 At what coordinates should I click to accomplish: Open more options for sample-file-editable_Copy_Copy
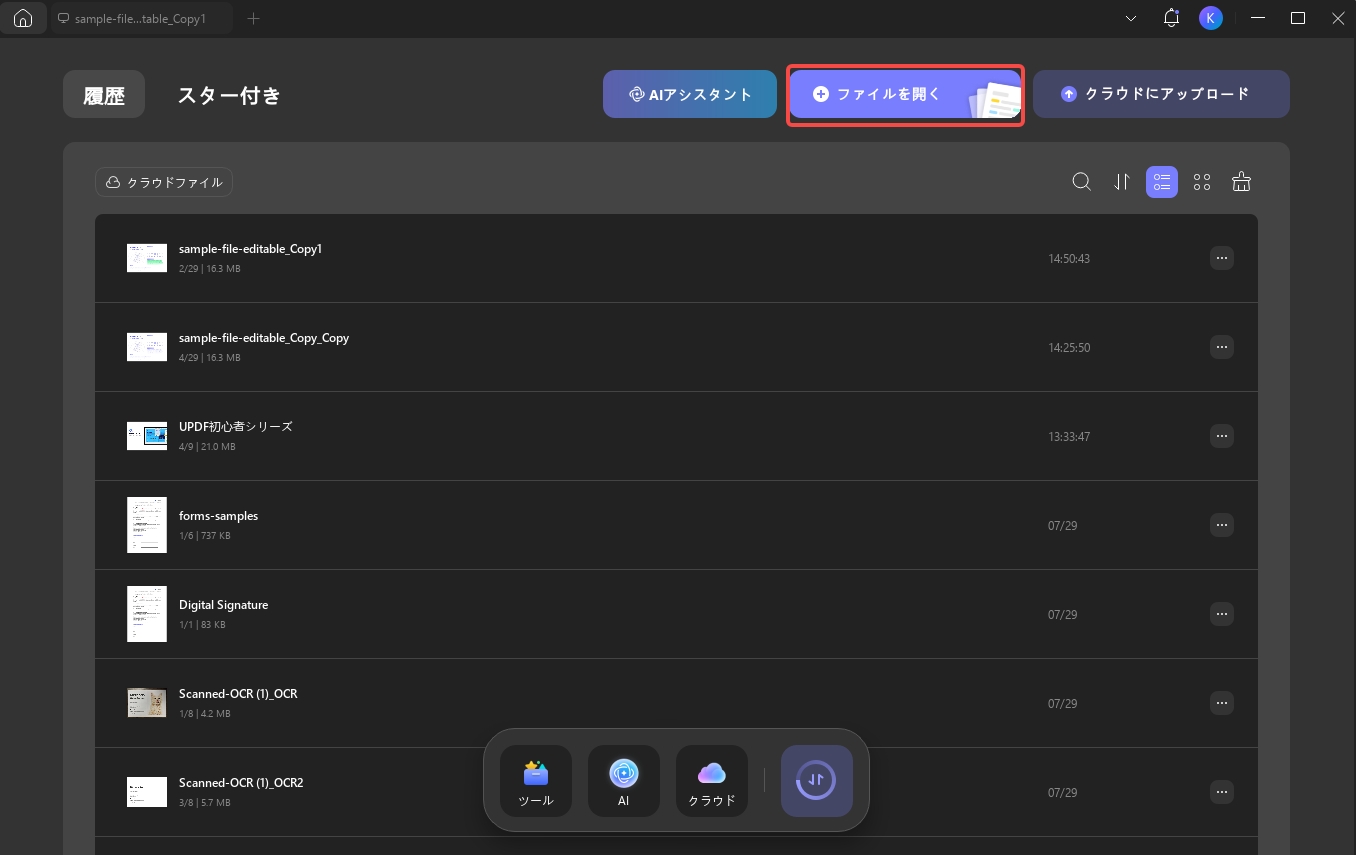coord(1221,347)
